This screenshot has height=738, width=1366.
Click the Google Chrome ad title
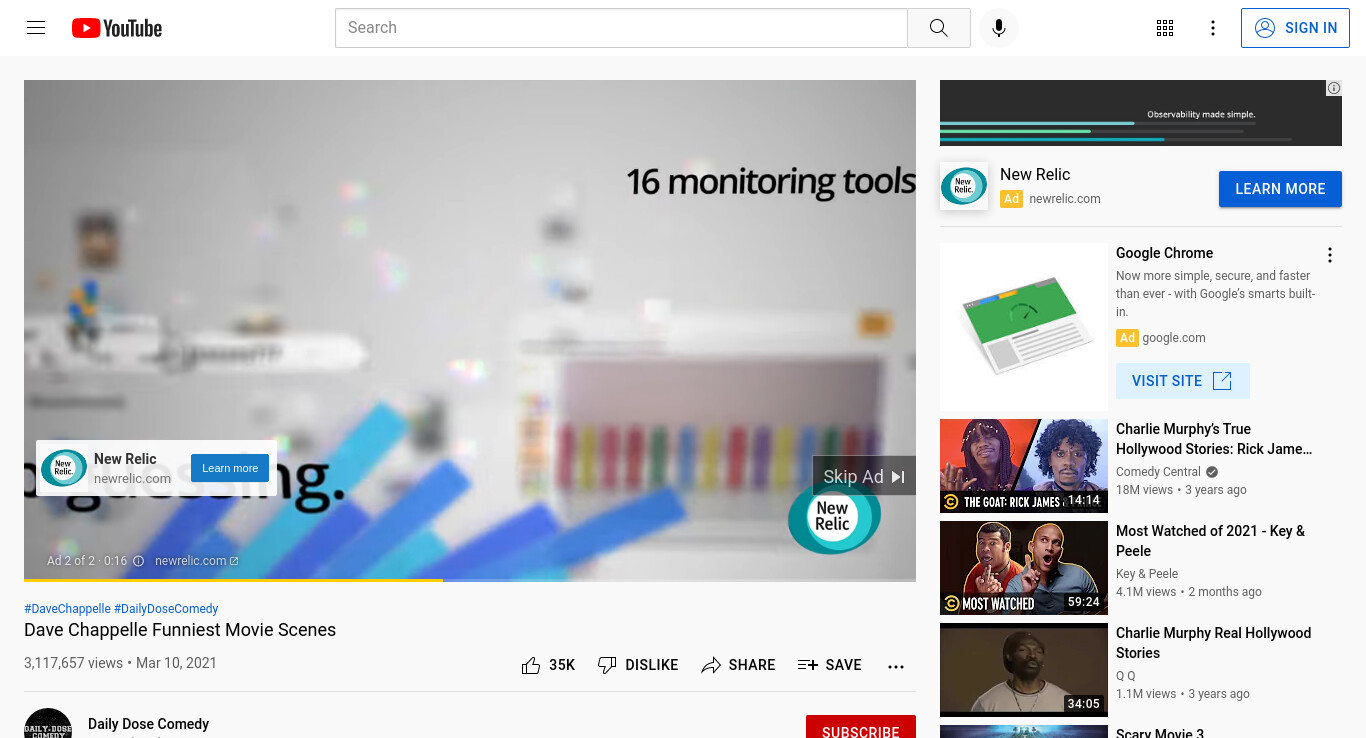coord(1164,253)
